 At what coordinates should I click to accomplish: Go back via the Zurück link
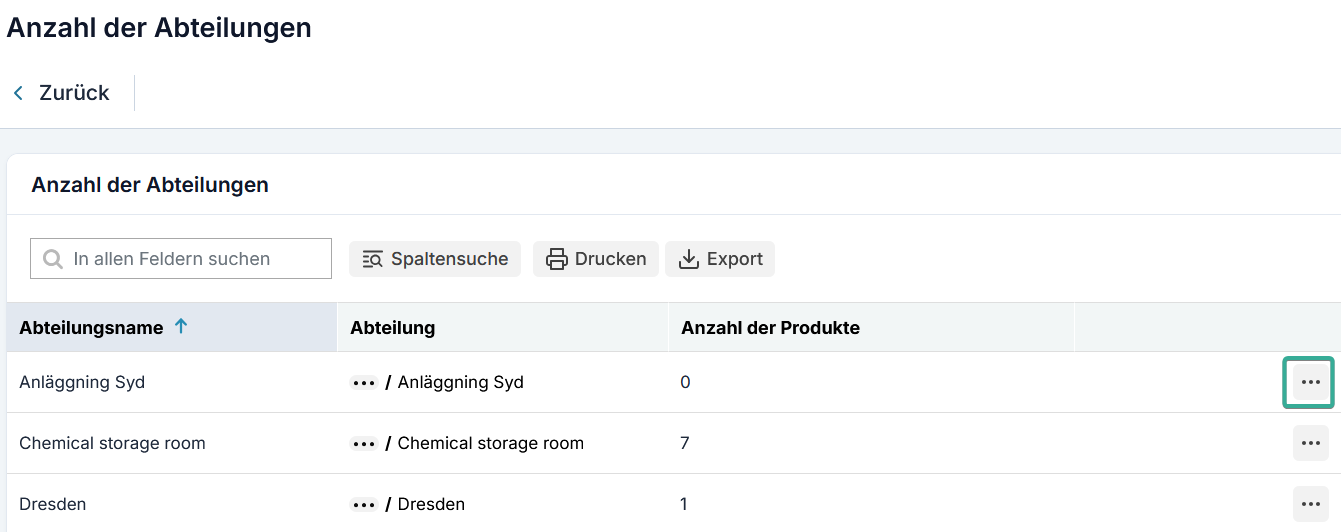pos(73,93)
